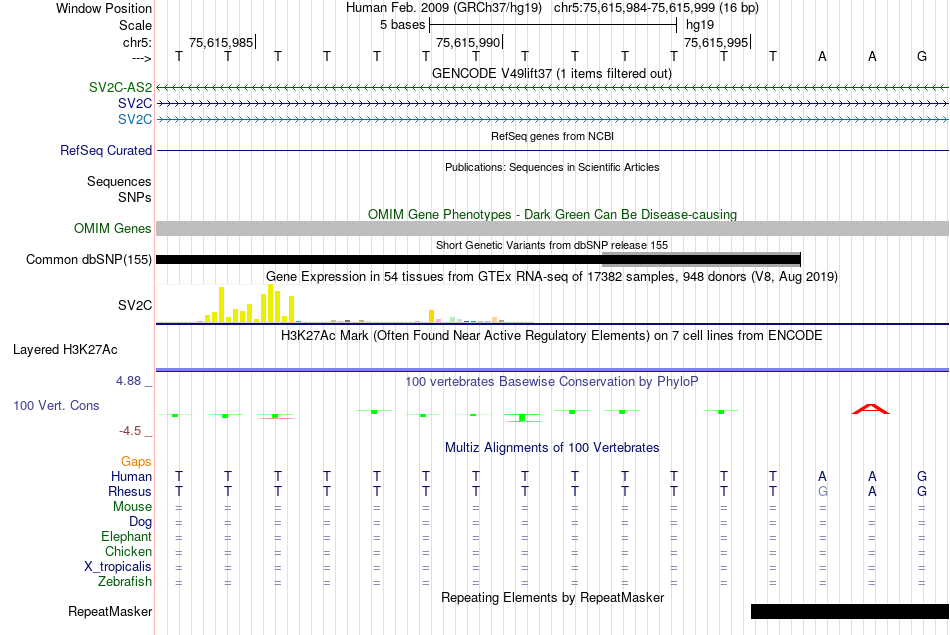Click the black RepeatMasker element block
This screenshot has width=950, height=635.
[x=849, y=611]
